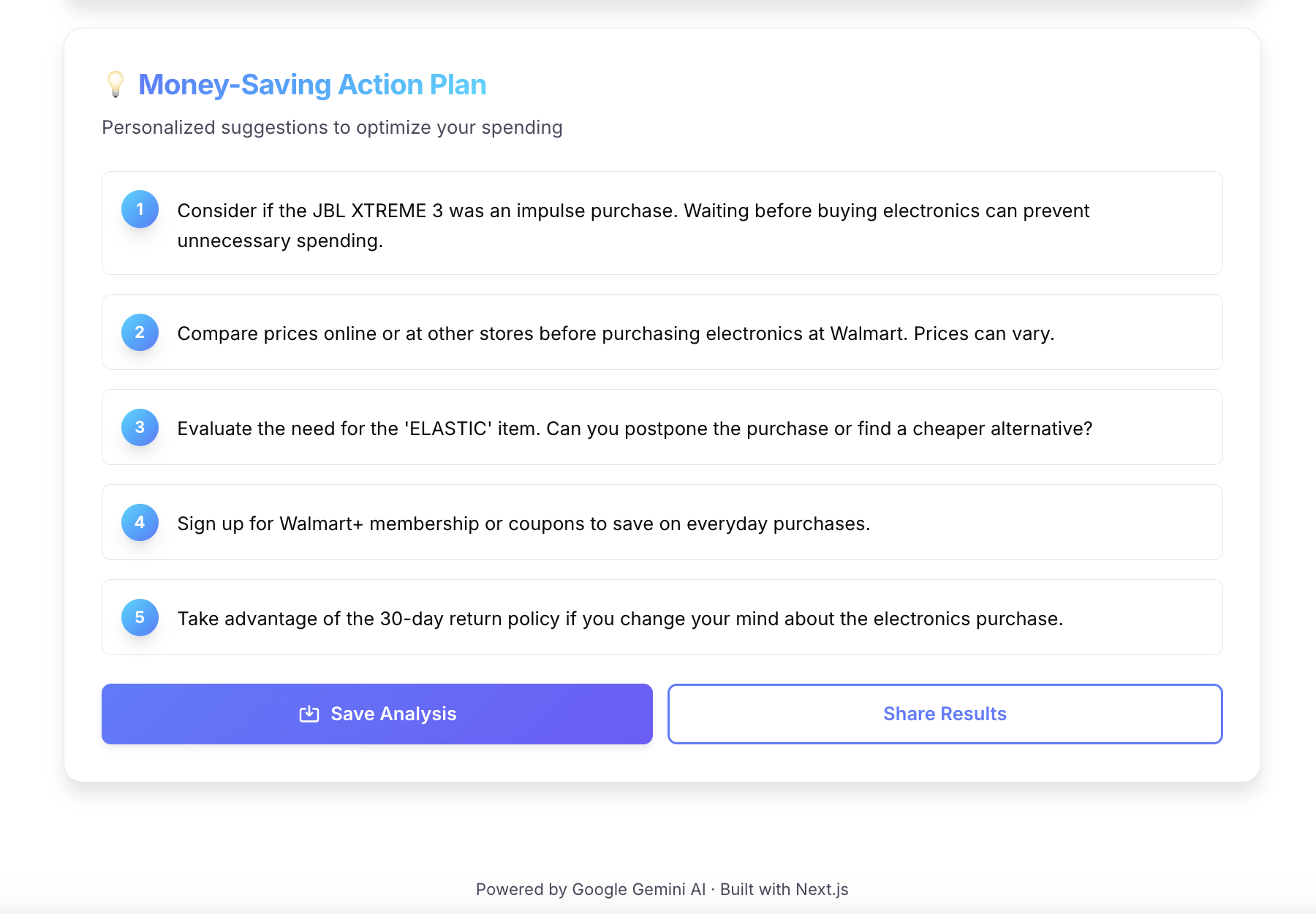Select the number 1 suggestion badge
Screen dimensions: 1316x914
pos(140,209)
